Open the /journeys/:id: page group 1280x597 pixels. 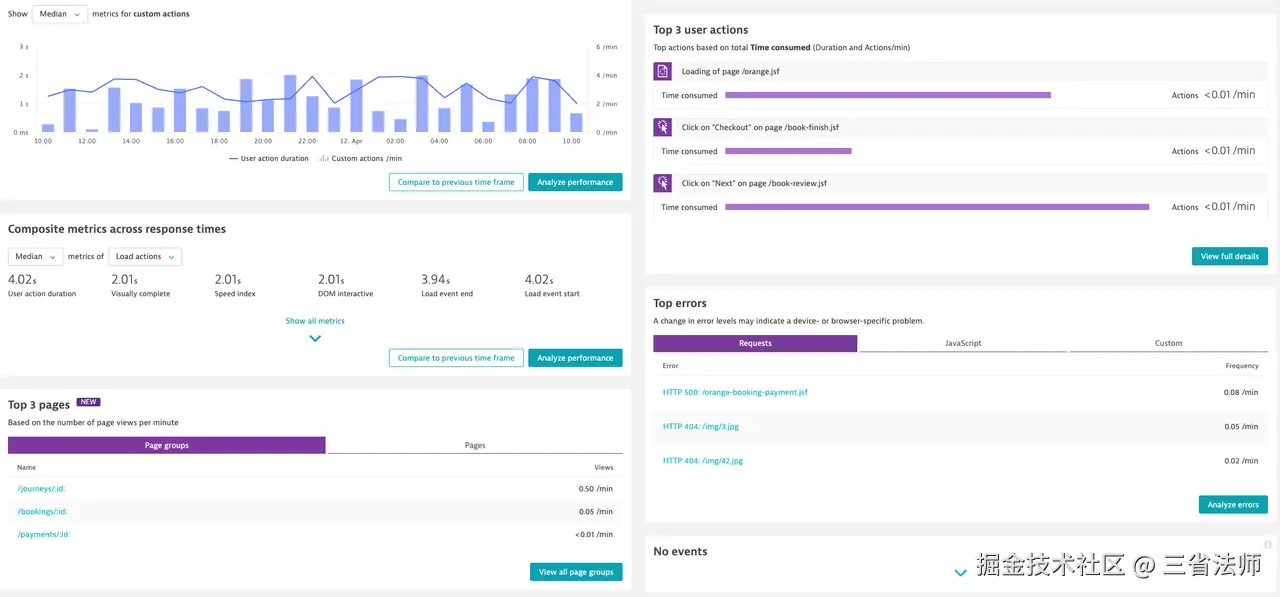pos(42,489)
